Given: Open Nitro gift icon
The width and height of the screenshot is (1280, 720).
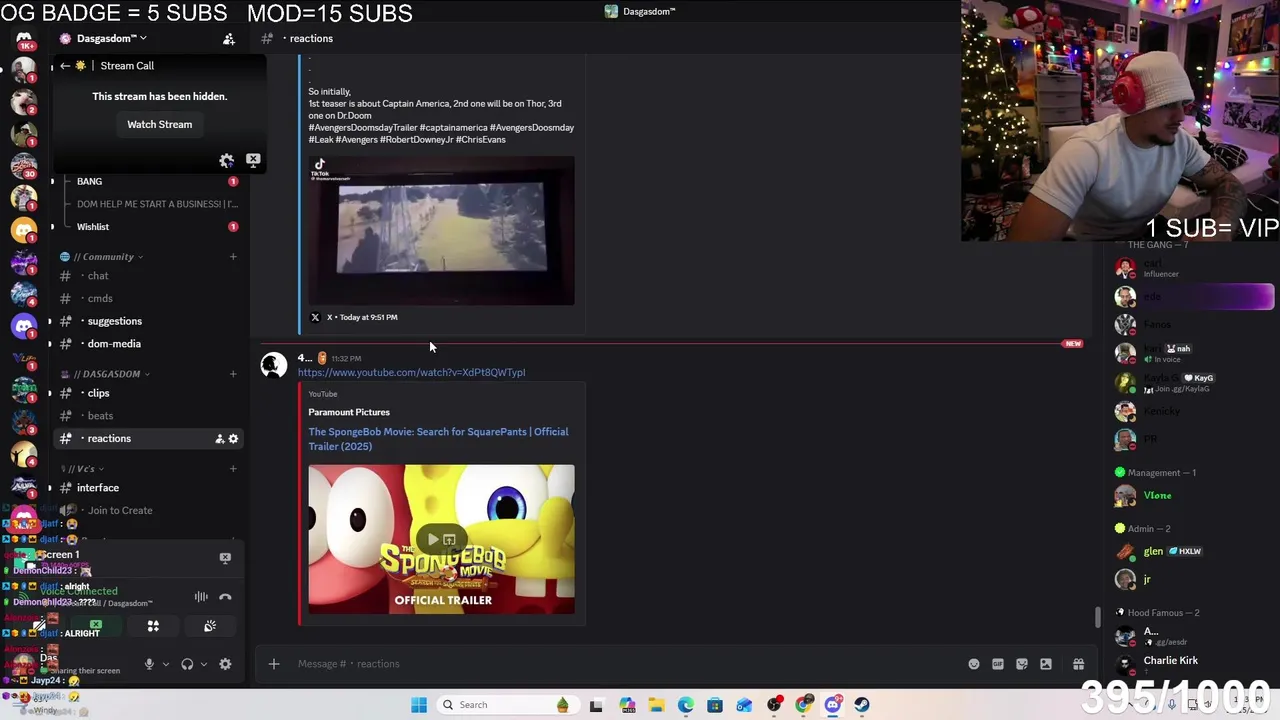Looking at the screenshot, I should click(1078, 664).
